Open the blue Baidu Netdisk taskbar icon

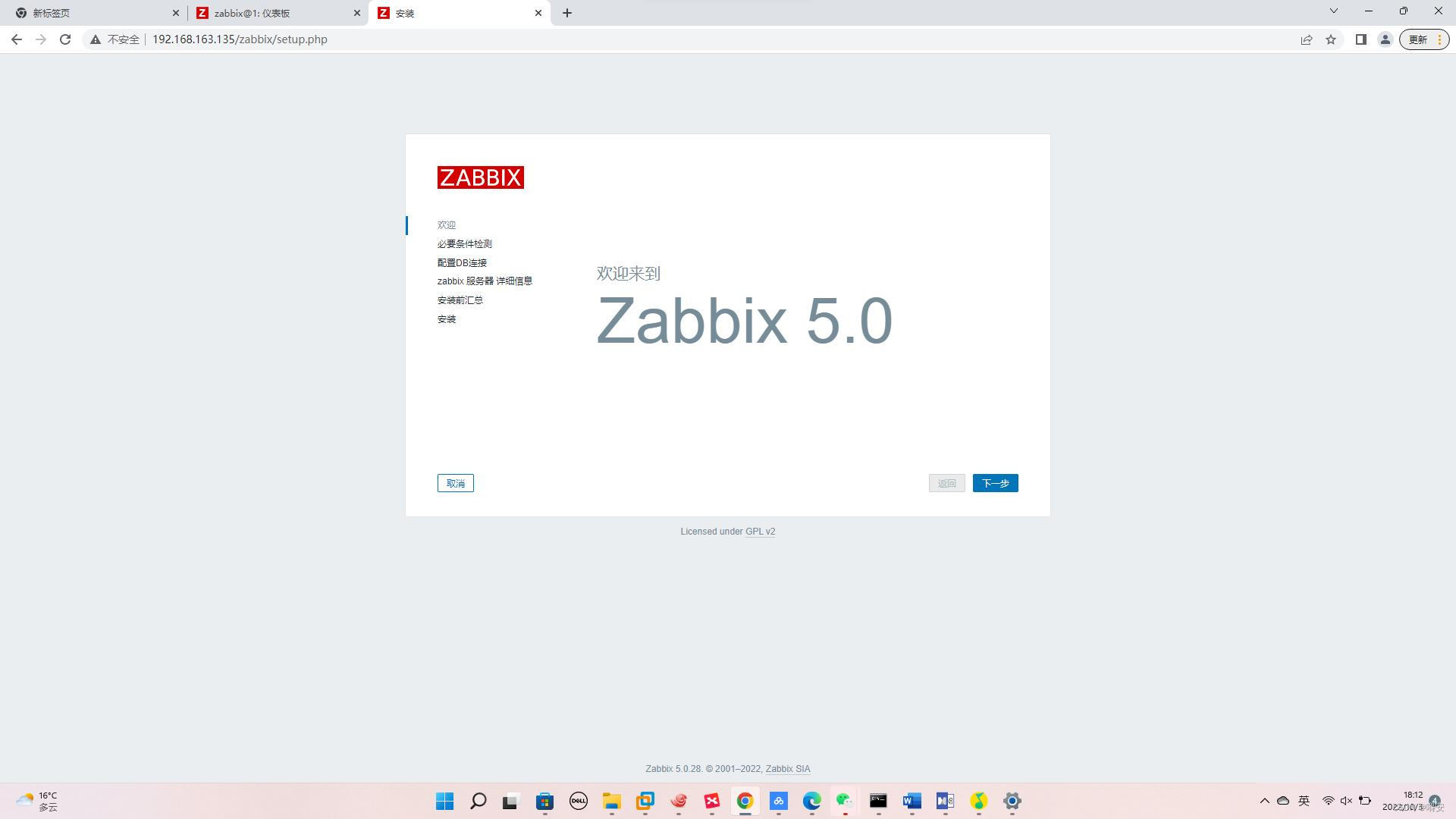click(779, 801)
